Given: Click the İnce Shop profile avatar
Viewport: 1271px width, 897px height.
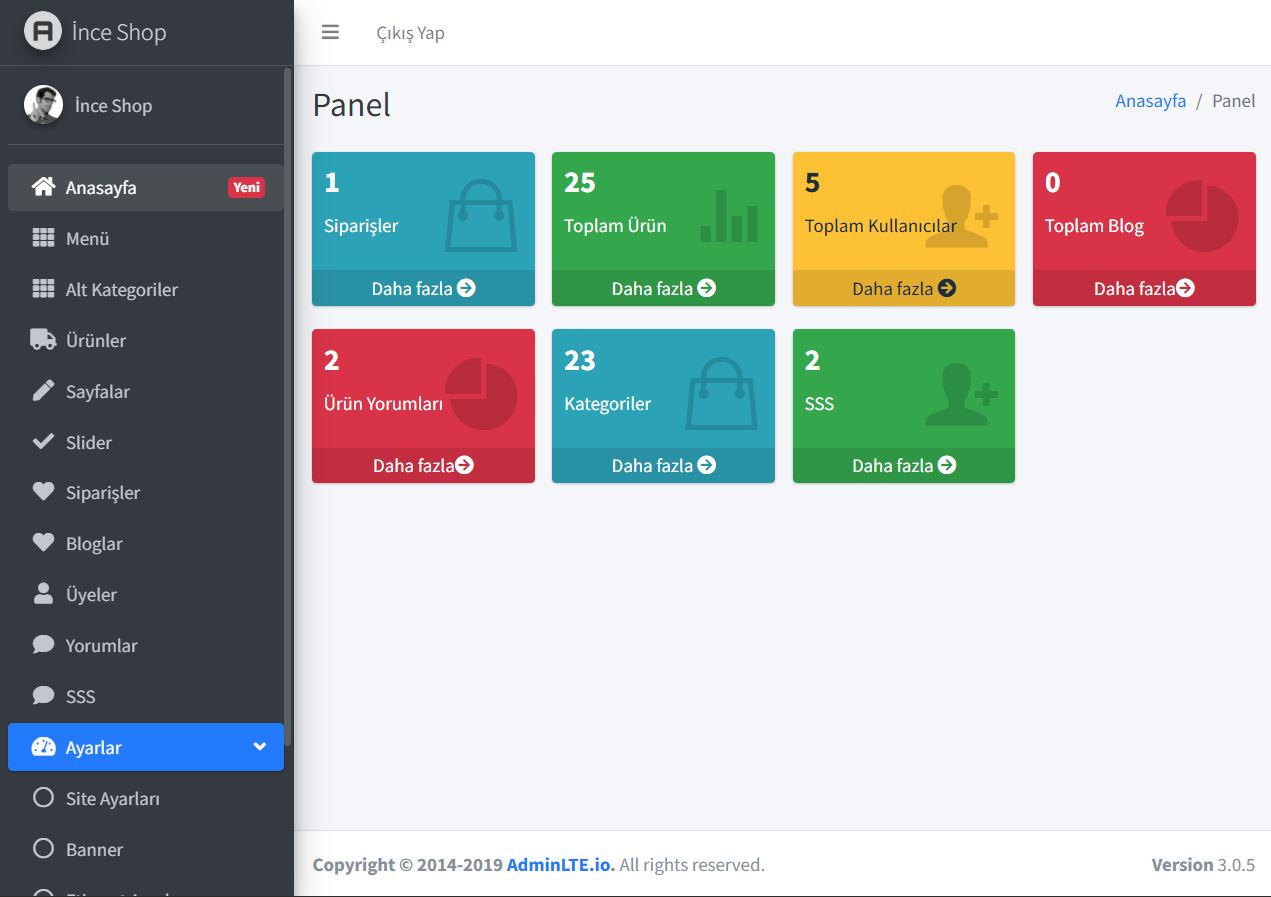Looking at the screenshot, I should tap(43, 104).
